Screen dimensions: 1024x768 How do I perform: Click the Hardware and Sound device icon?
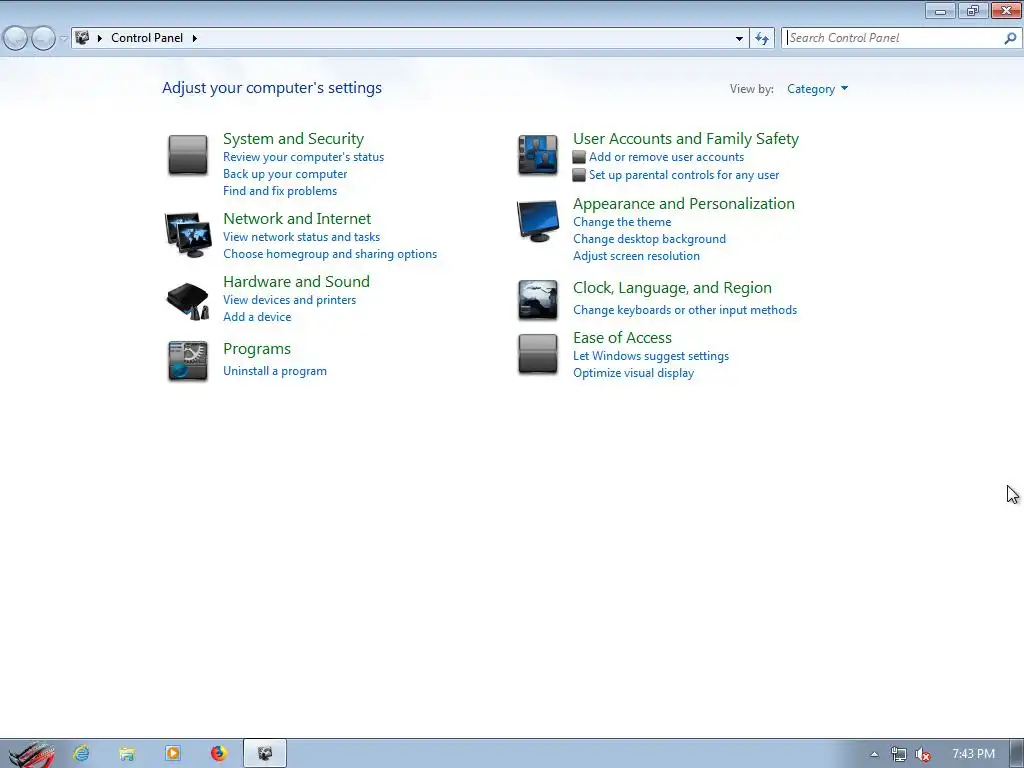pyautogui.click(x=187, y=301)
